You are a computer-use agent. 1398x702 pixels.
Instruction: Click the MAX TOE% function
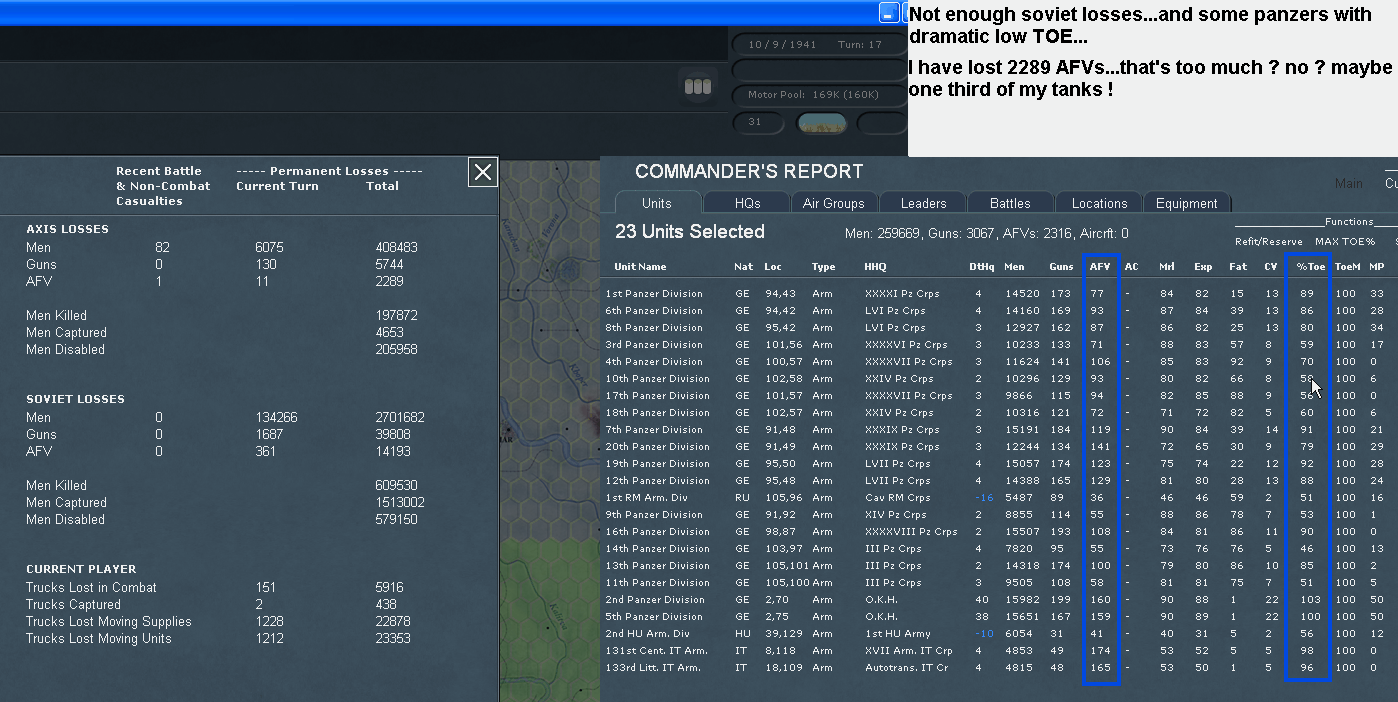click(x=1346, y=241)
